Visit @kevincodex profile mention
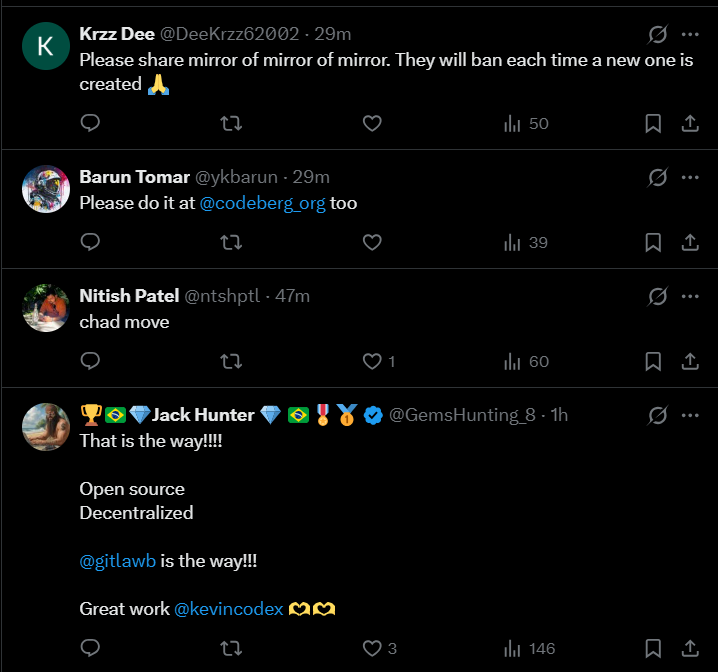718x672 pixels. click(x=228, y=609)
